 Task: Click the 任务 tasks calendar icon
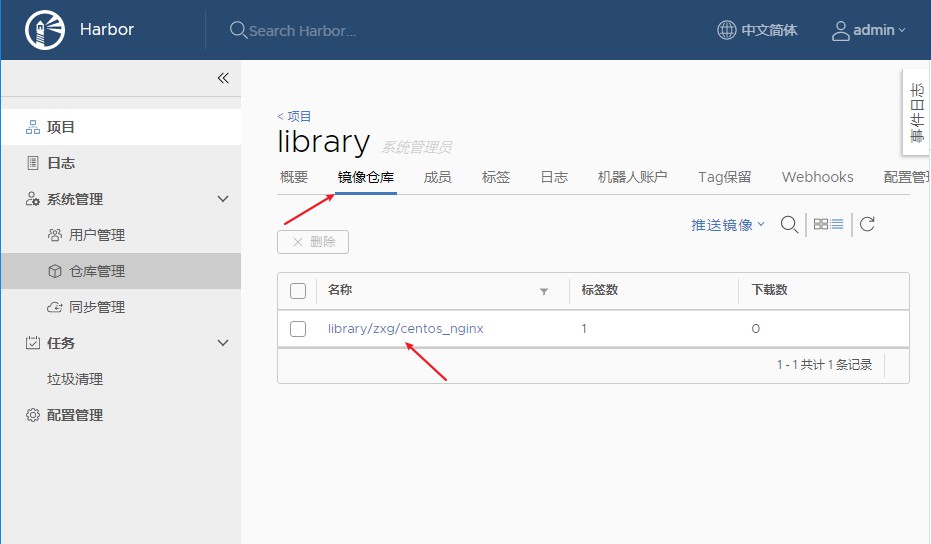[x=33, y=343]
